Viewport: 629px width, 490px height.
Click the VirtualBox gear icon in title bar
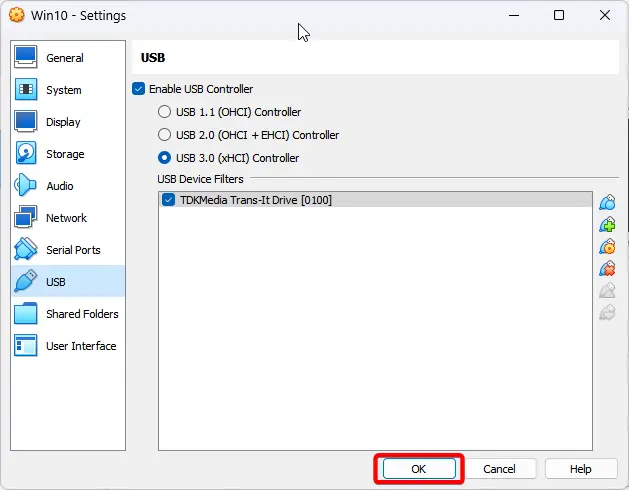pos(16,15)
